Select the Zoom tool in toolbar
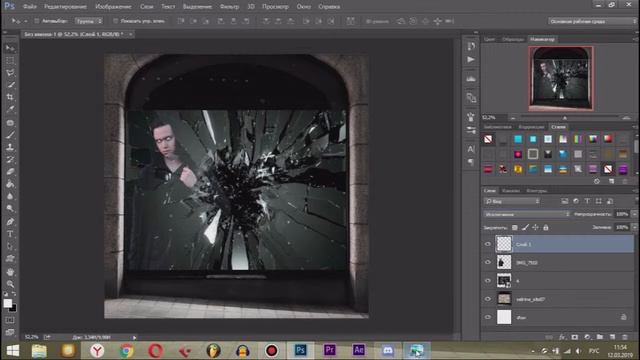The height and width of the screenshot is (360, 640). point(10,284)
